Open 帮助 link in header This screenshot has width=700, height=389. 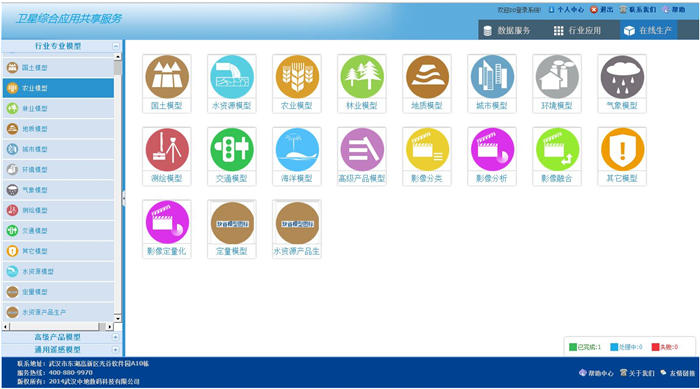pyautogui.click(x=674, y=9)
